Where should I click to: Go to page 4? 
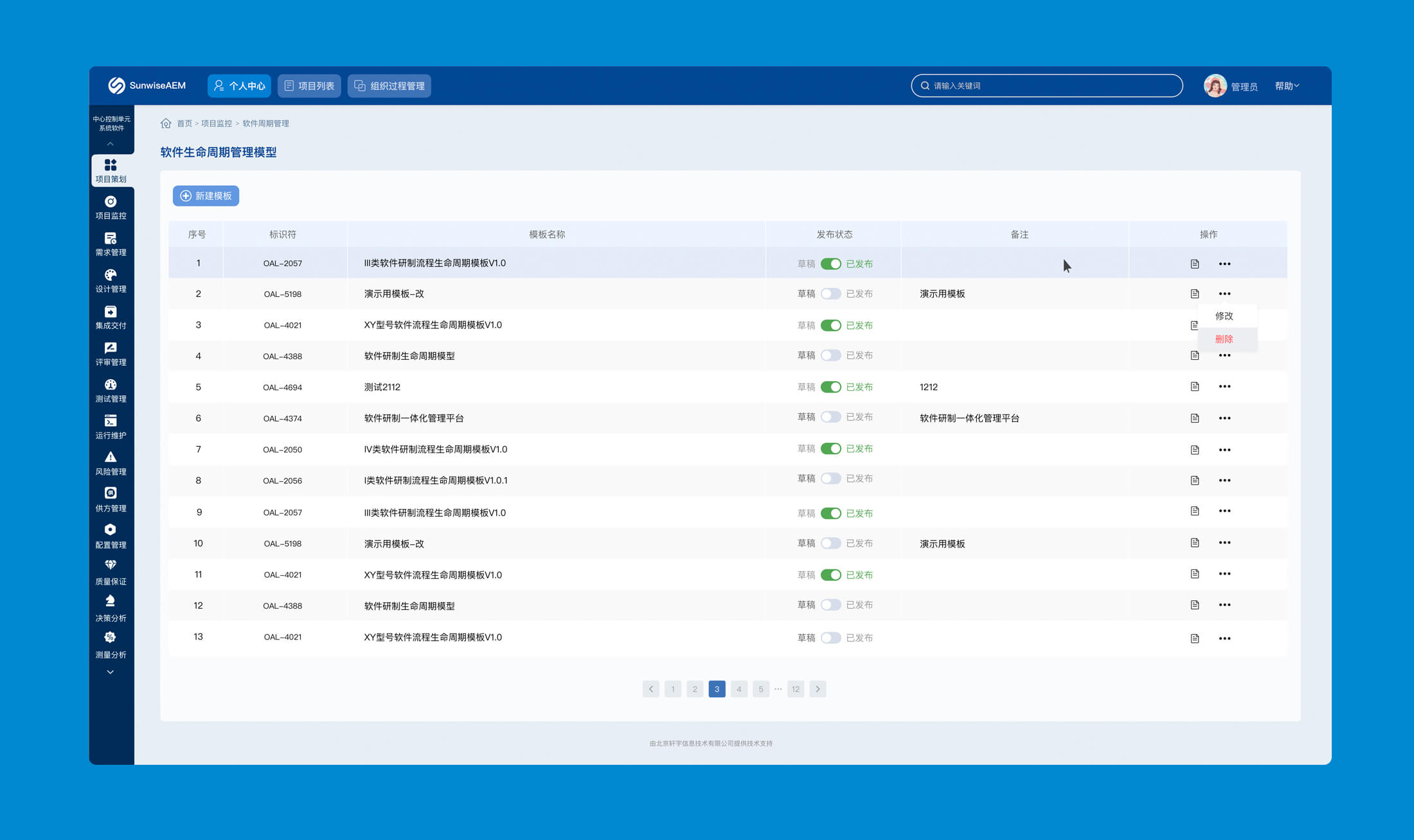tap(739, 689)
